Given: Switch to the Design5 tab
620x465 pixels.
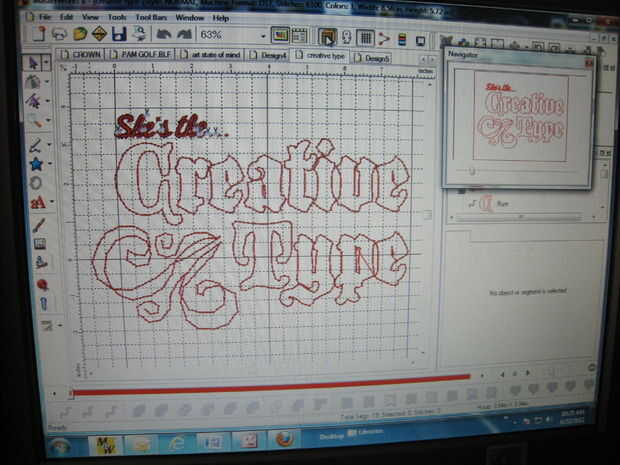Looking at the screenshot, I should [x=372, y=58].
